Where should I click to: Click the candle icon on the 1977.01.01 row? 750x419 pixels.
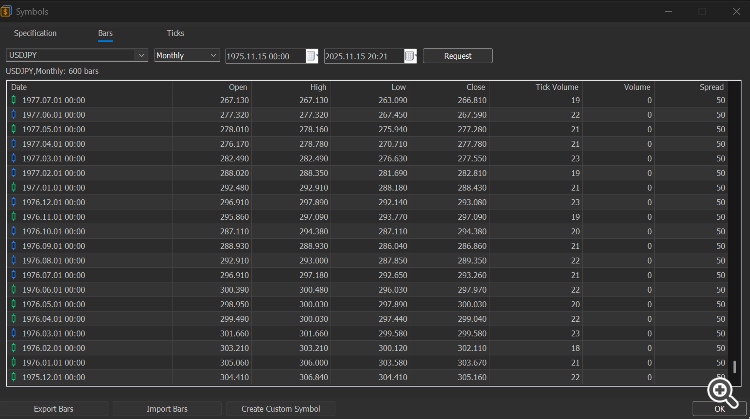point(13,187)
